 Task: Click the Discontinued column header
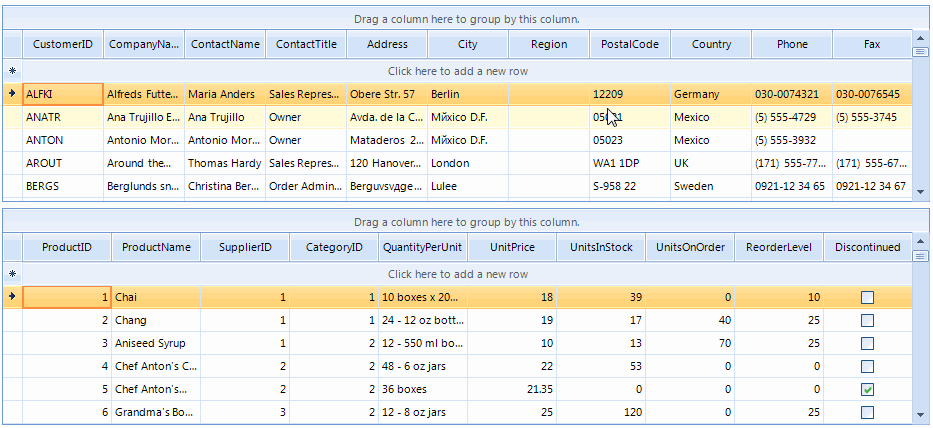click(x=868, y=247)
